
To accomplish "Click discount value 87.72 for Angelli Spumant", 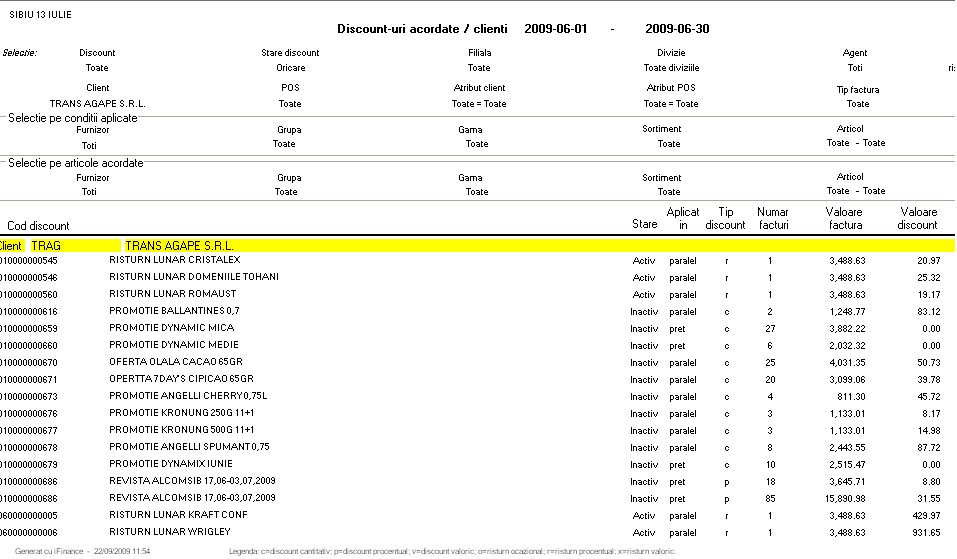I will [x=929, y=448].
